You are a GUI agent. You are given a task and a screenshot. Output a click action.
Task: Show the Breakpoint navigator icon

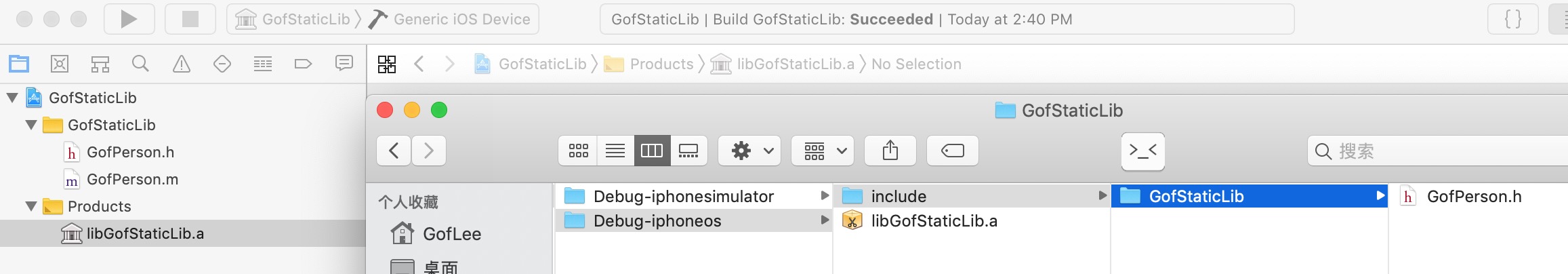(x=303, y=64)
